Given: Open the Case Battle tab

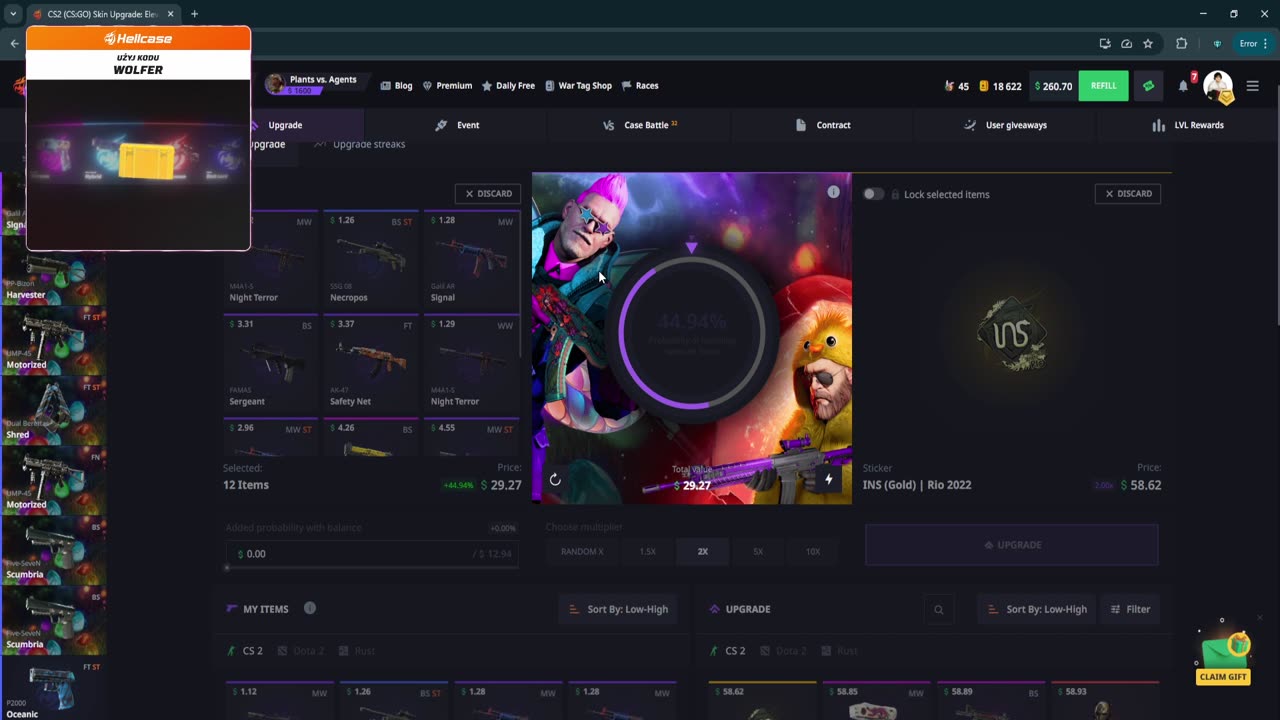Looking at the screenshot, I should click(640, 125).
